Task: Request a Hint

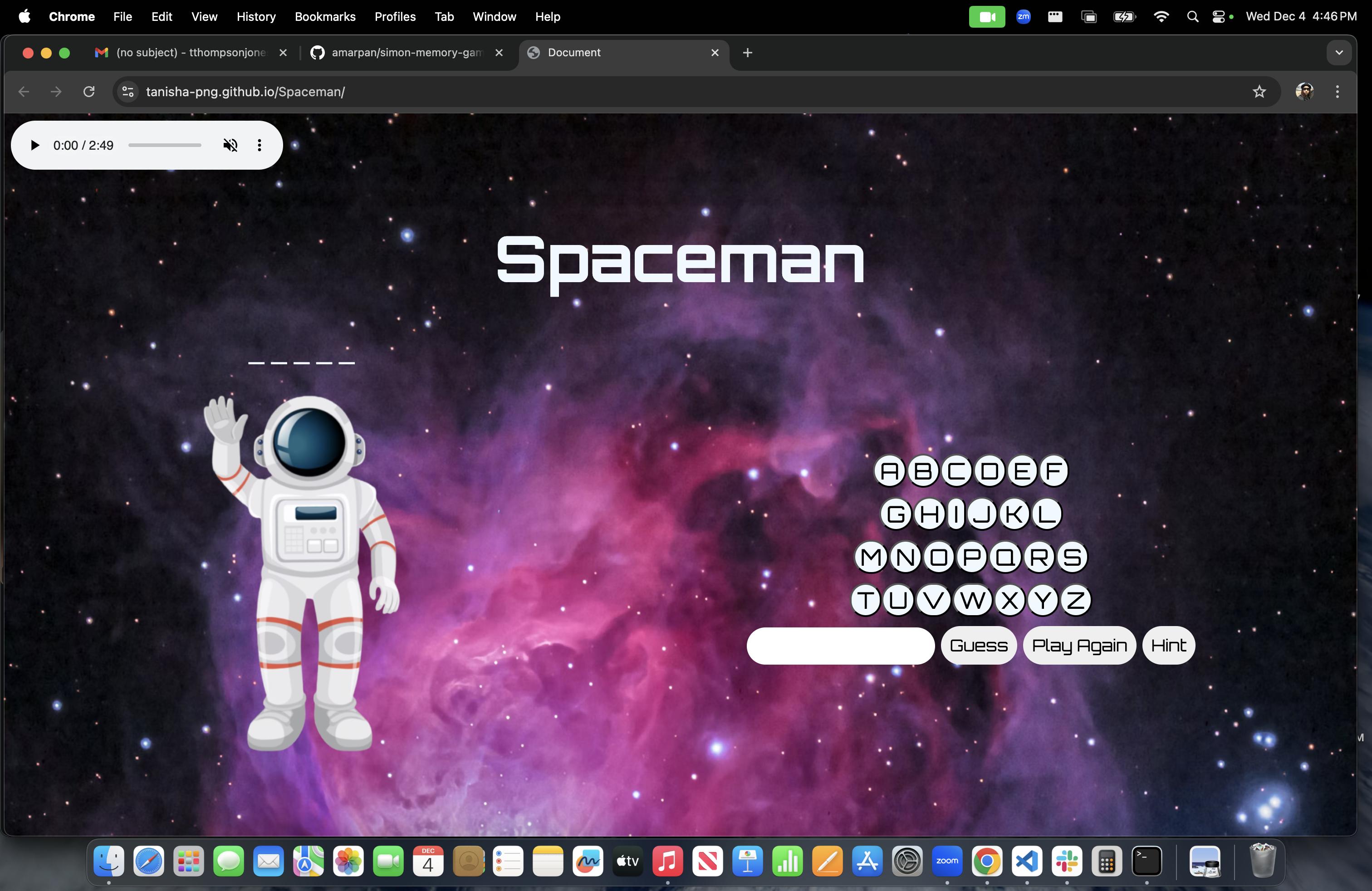Action: pos(1168,646)
